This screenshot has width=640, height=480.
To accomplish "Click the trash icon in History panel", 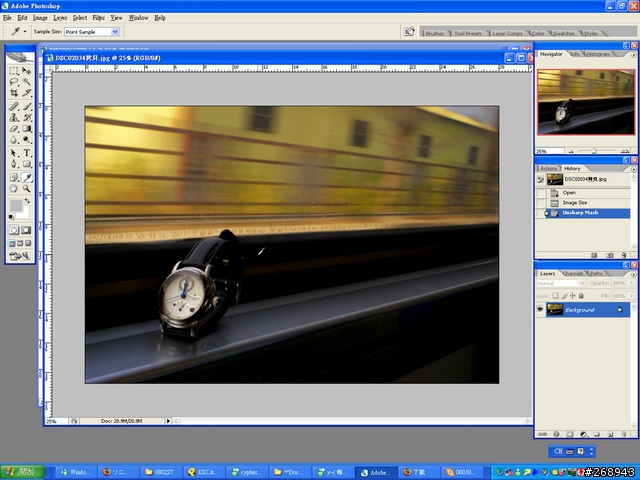I will coord(624,255).
